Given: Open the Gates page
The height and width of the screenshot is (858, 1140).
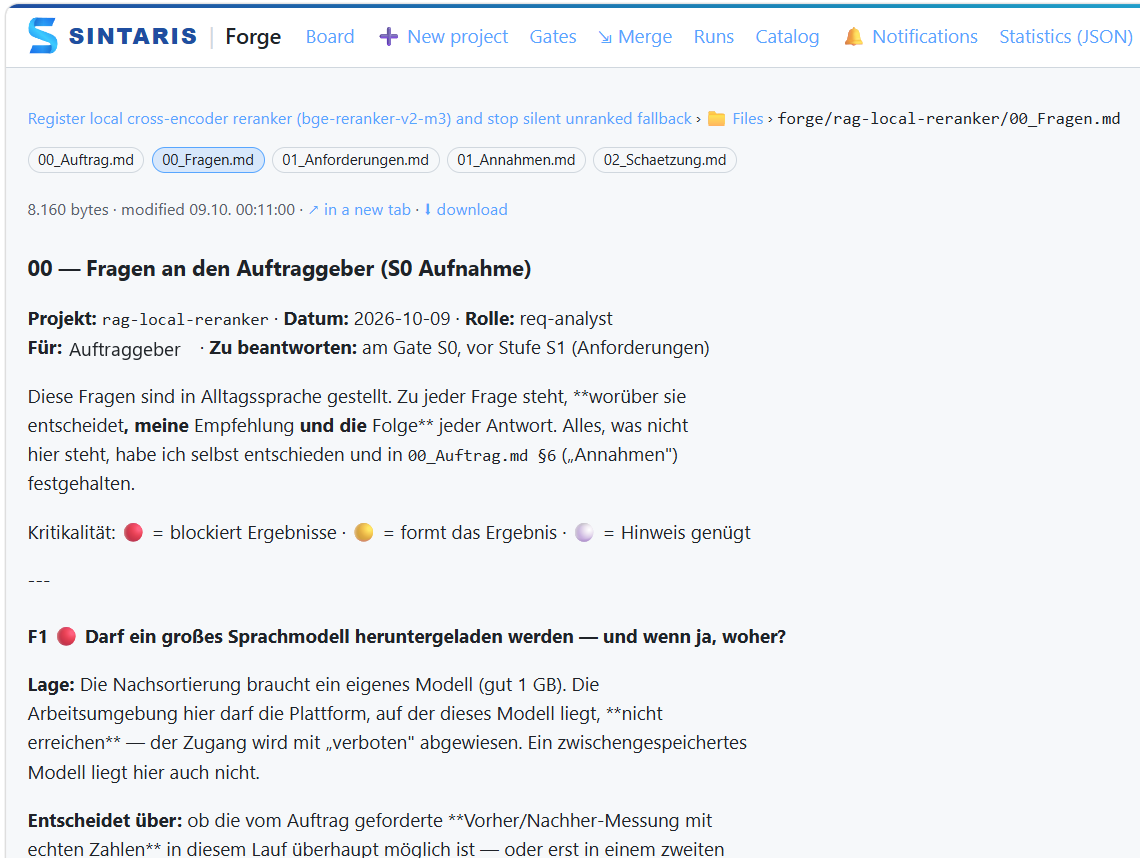Looking at the screenshot, I should tap(553, 36).
